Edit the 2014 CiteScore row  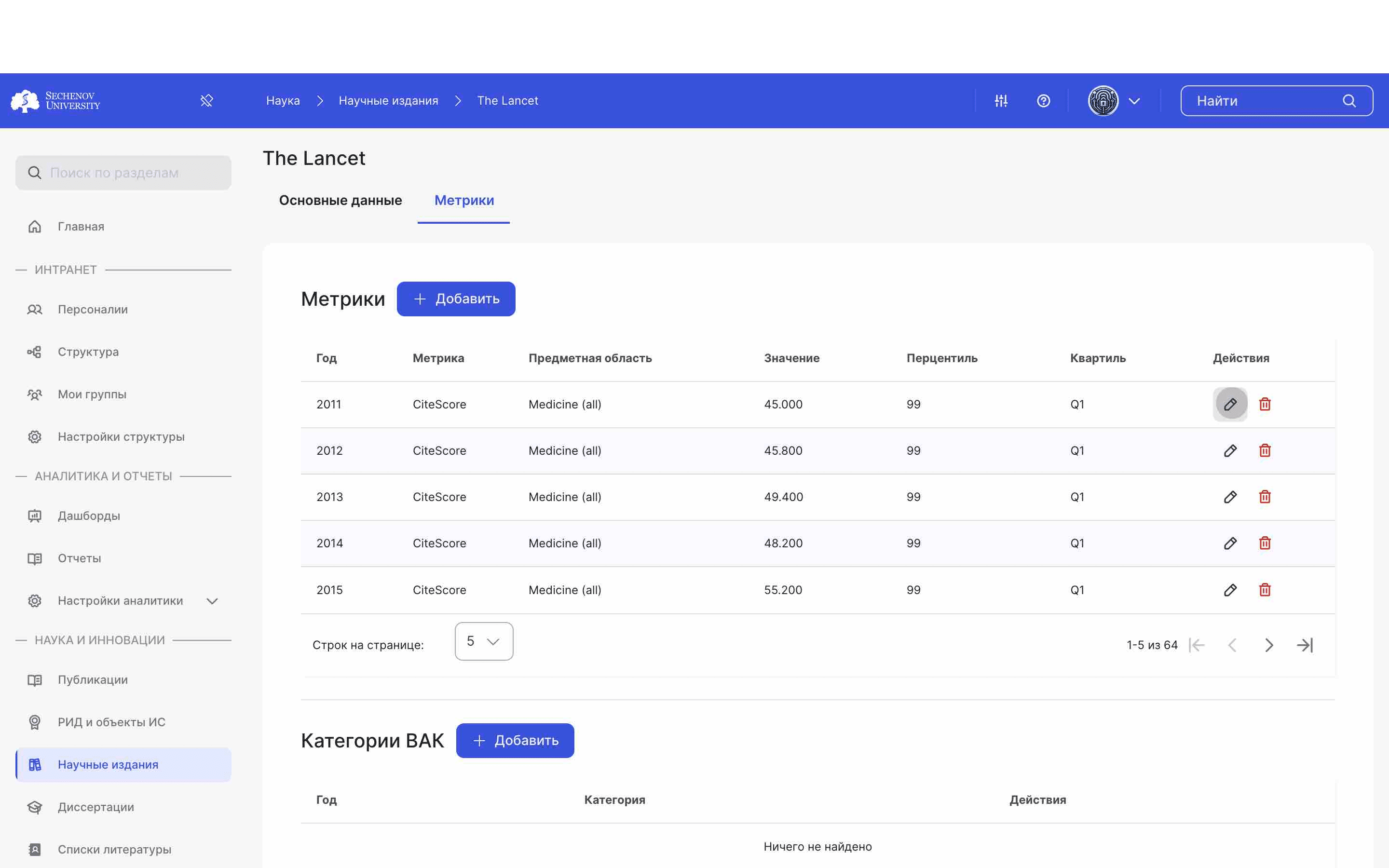click(x=1230, y=543)
